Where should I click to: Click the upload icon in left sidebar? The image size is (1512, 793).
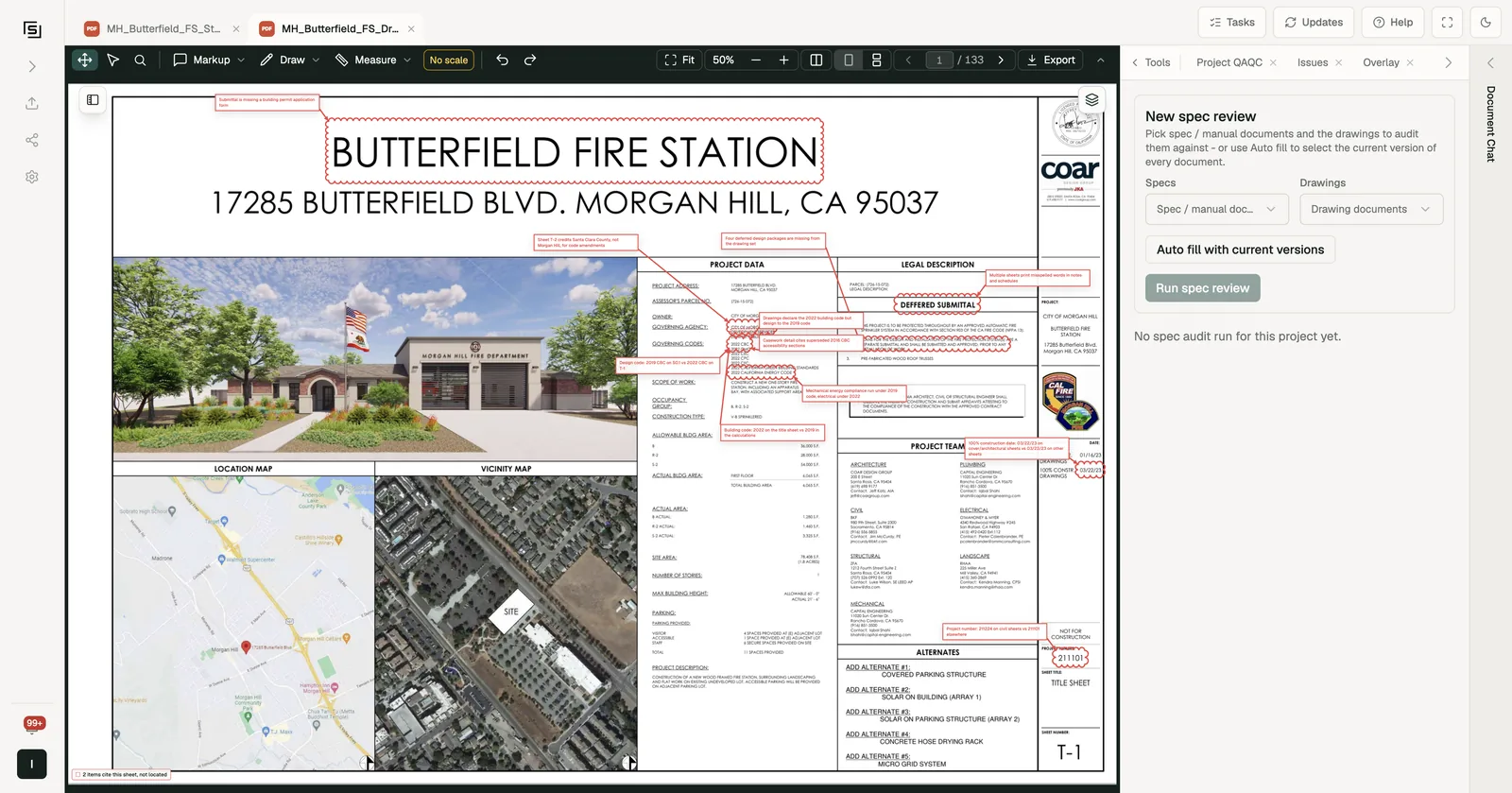pos(32,103)
